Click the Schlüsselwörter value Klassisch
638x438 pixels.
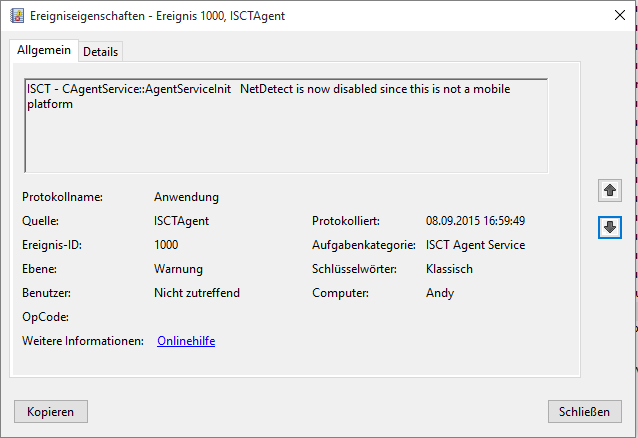coord(449,269)
